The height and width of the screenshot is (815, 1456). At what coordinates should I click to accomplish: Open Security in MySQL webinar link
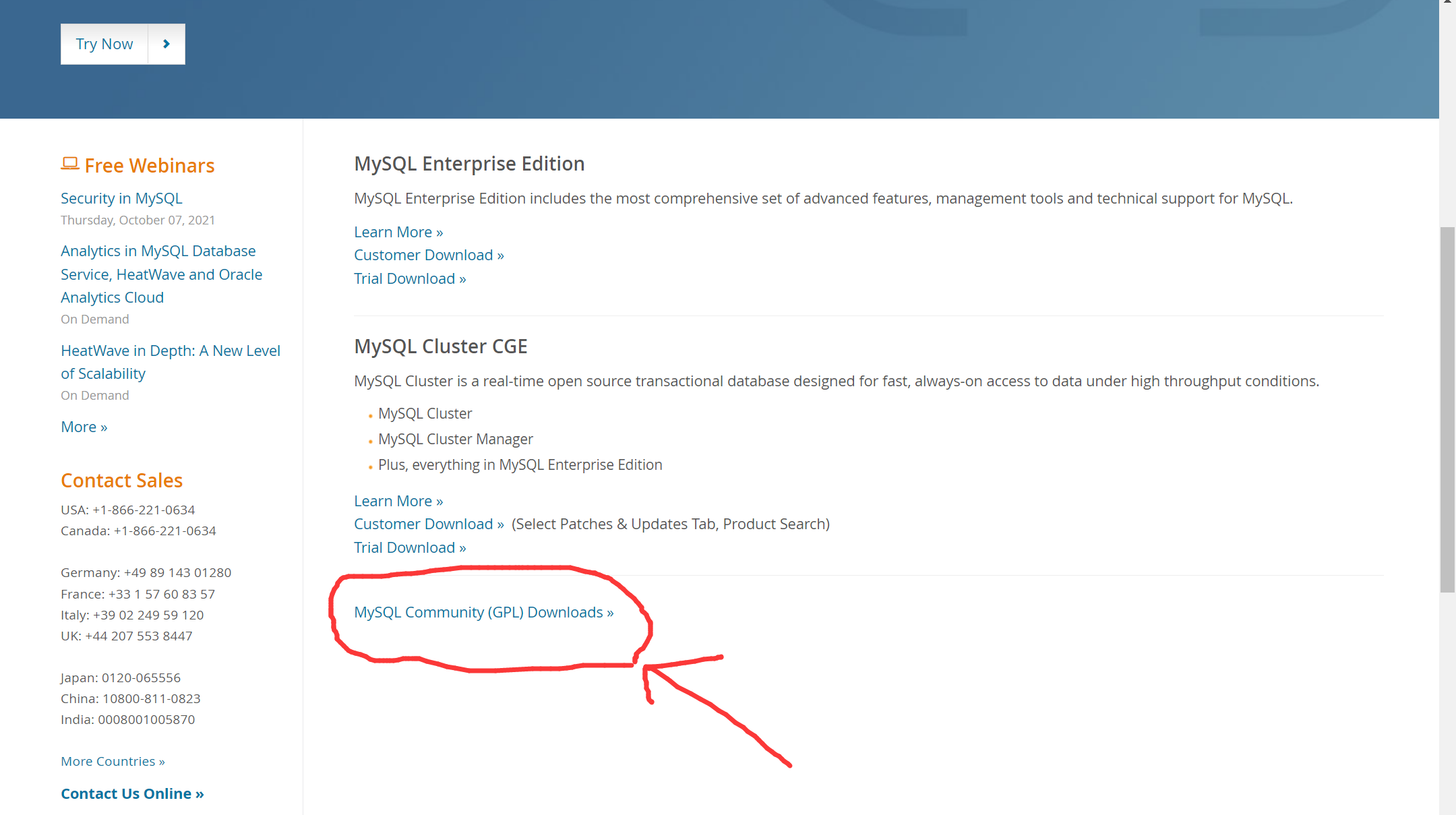click(x=121, y=198)
